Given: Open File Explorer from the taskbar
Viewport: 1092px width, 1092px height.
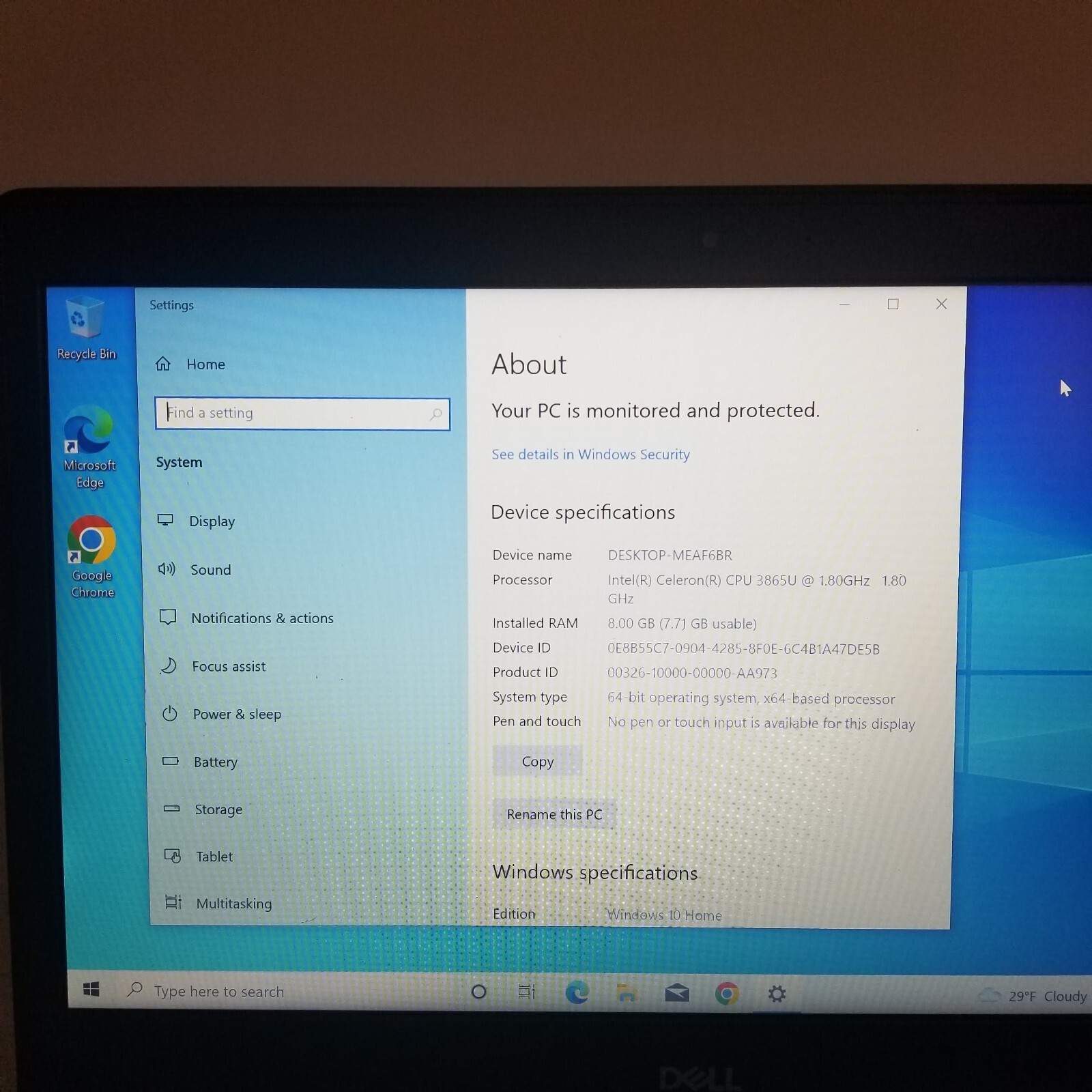Looking at the screenshot, I should click(x=627, y=993).
